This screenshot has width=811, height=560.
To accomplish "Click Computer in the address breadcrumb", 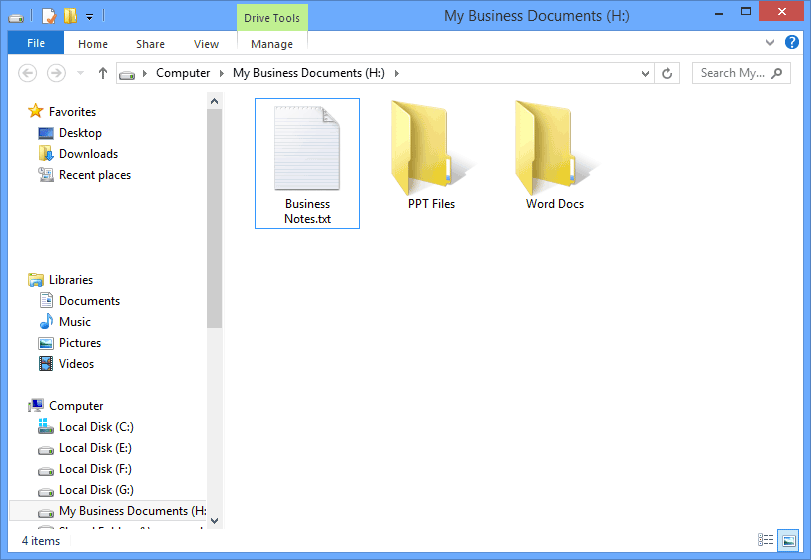I will coord(183,73).
